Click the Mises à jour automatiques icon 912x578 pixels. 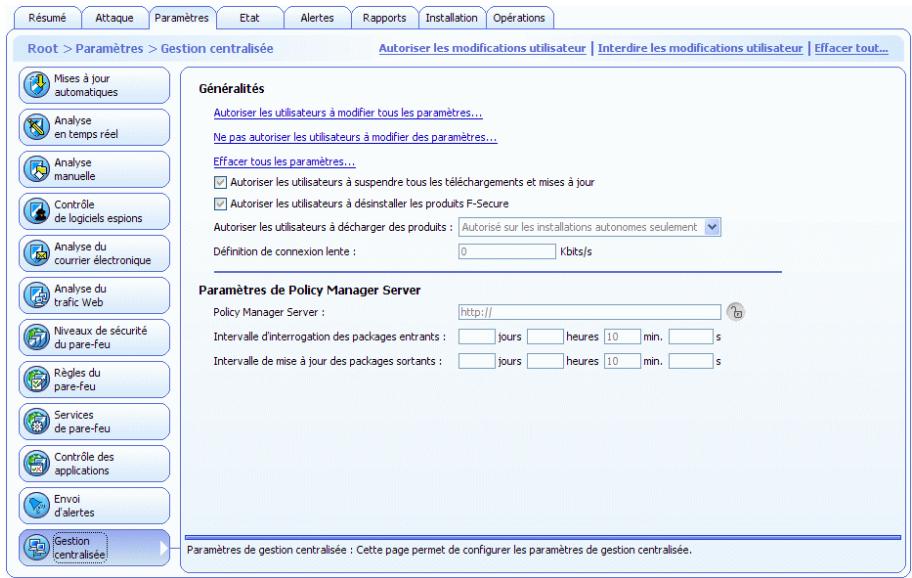tap(36, 85)
